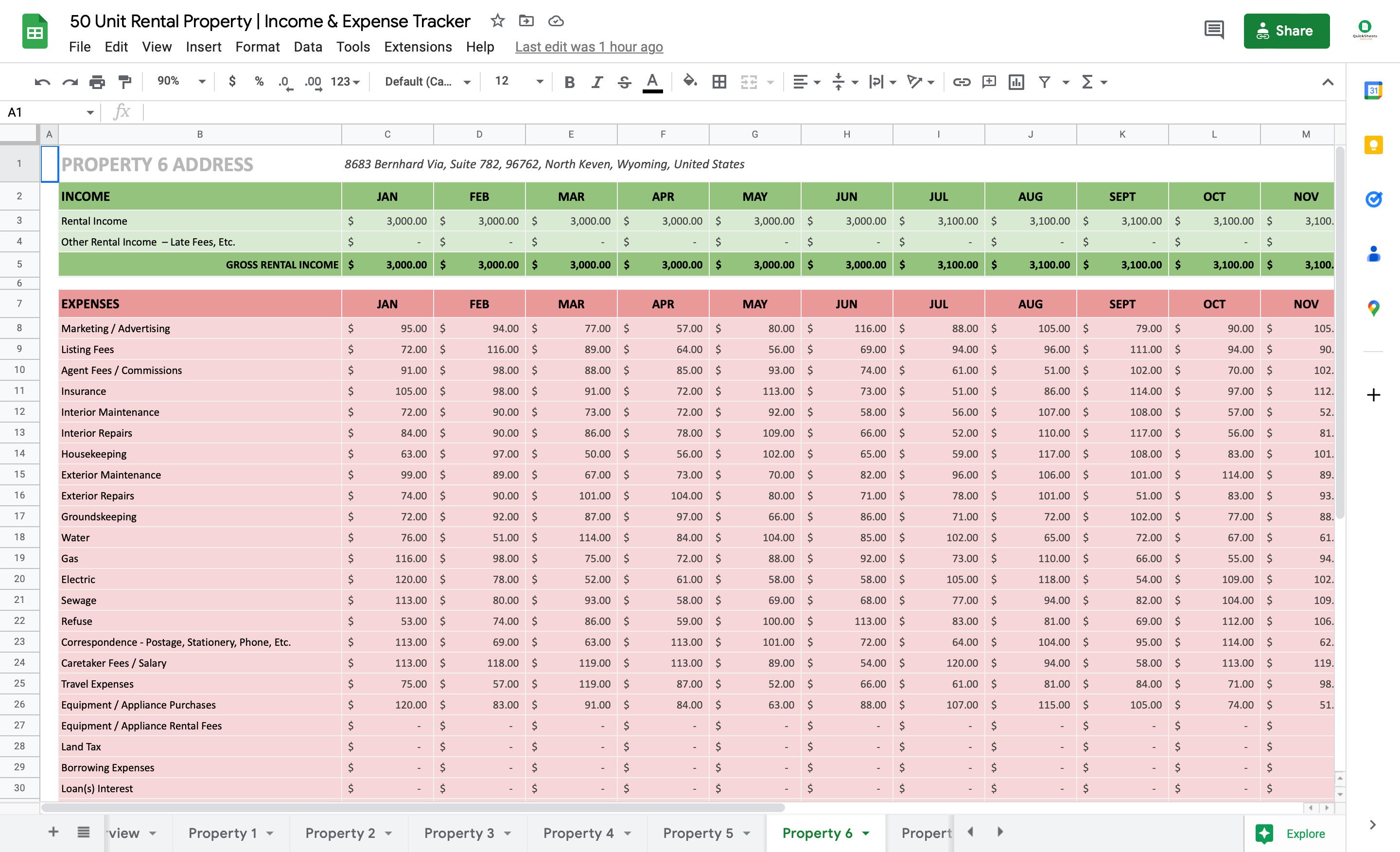Screen dimensions: 1400x852
Task: Open the font size dropdown
Action: tap(518, 82)
